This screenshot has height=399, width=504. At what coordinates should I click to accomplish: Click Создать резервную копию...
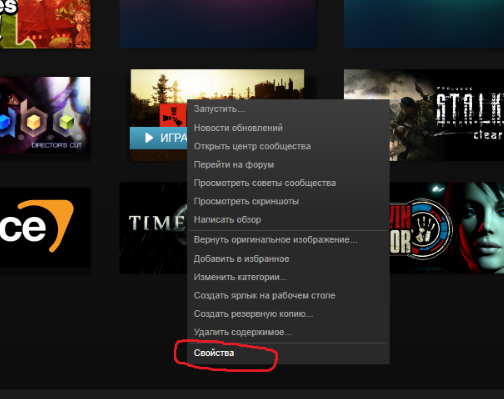(x=289, y=314)
